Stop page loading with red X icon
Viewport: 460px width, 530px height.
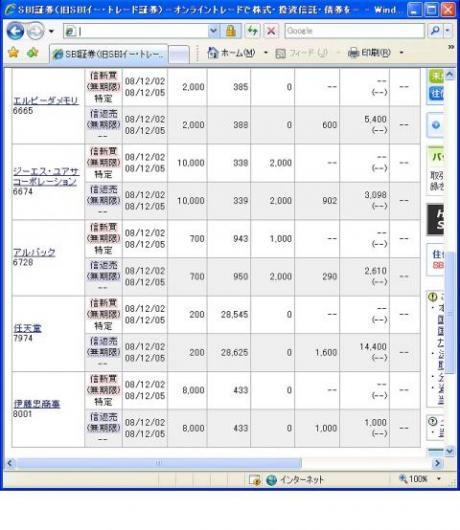[x=271, y=31]
